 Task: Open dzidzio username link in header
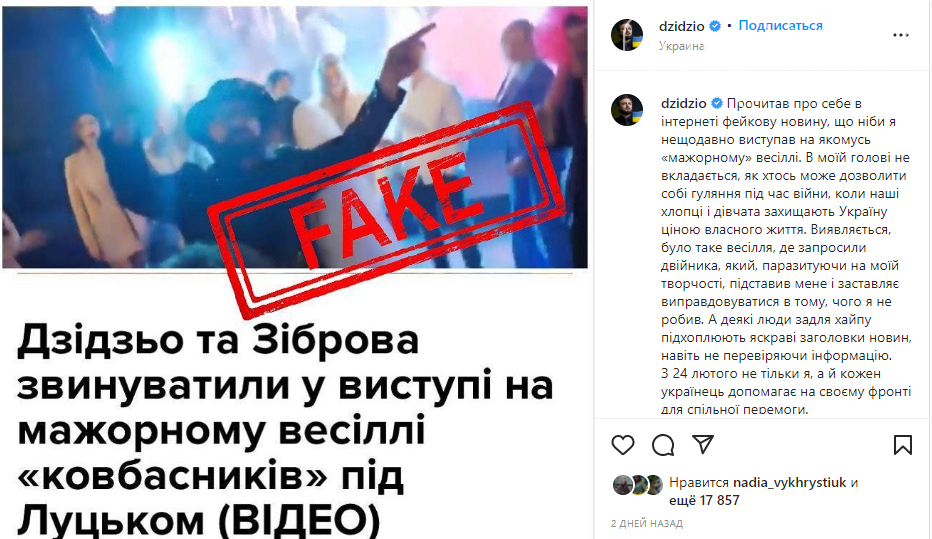click(682, 26)
